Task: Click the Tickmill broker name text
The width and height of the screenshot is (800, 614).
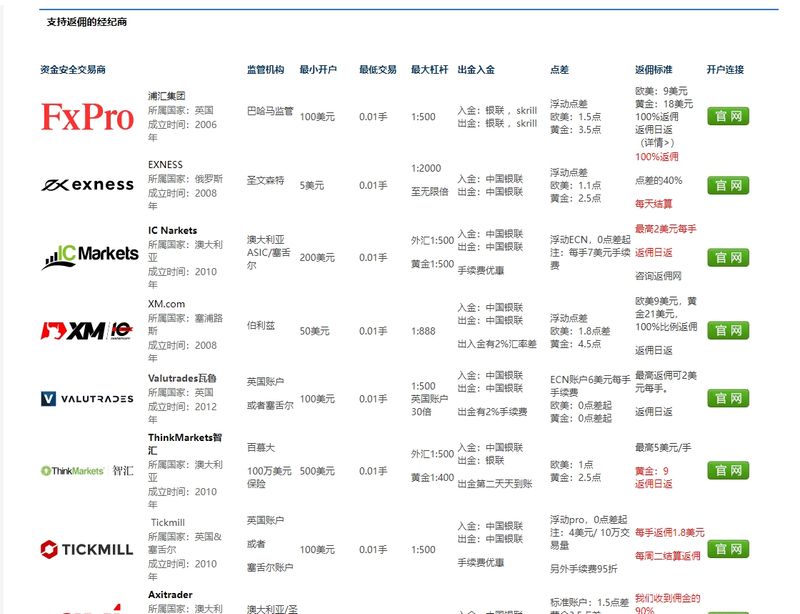Action: tap(168, 522)
